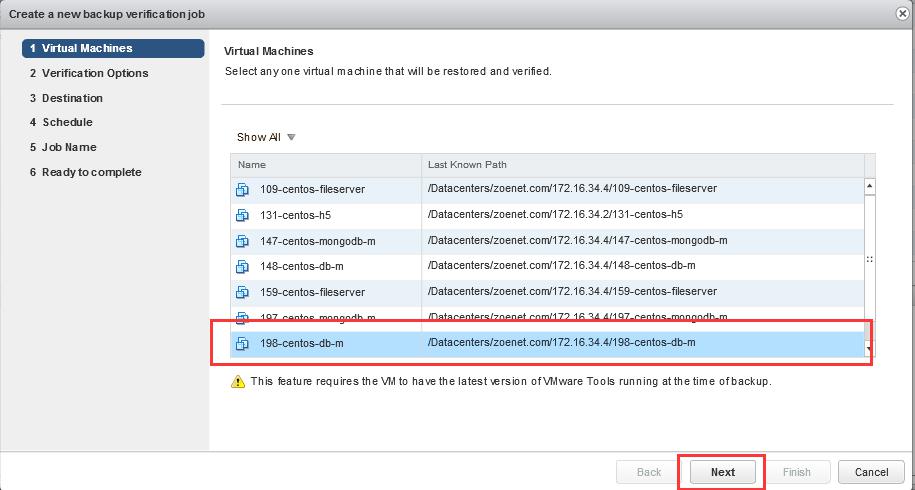The width and height of the screenshot is (915, 490).
Task: Select the 159-centos-fileserver row name
Action: [313, 292]
